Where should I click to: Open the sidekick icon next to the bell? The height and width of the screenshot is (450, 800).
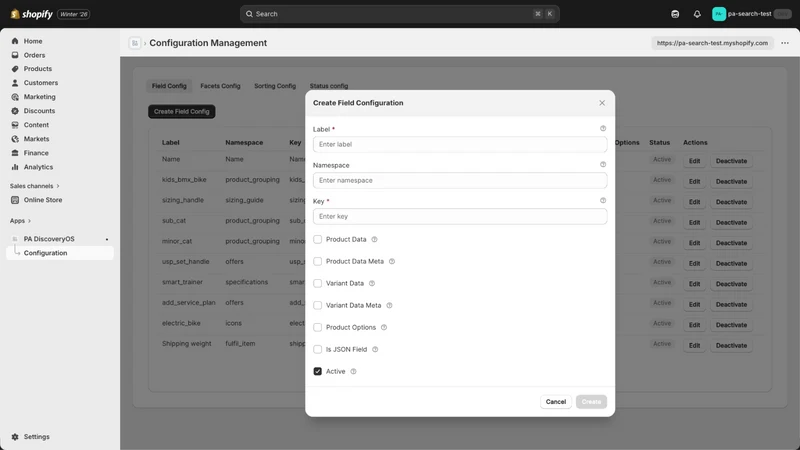point(675,14)
